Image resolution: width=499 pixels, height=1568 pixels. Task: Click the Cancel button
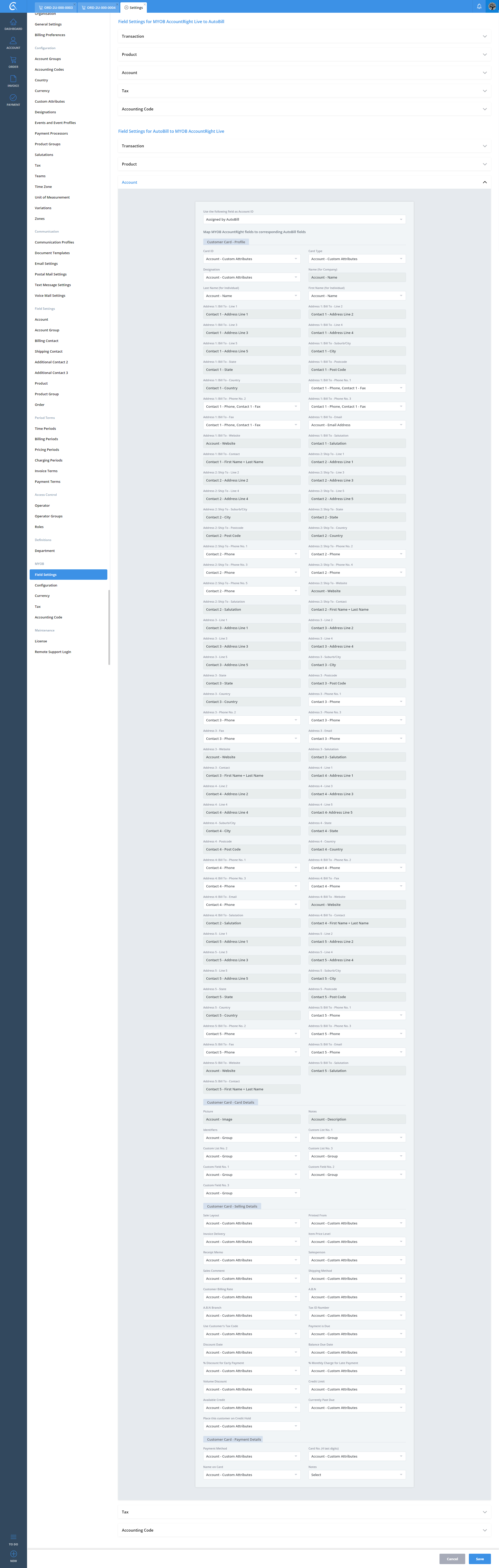(x=452, y=1558)
